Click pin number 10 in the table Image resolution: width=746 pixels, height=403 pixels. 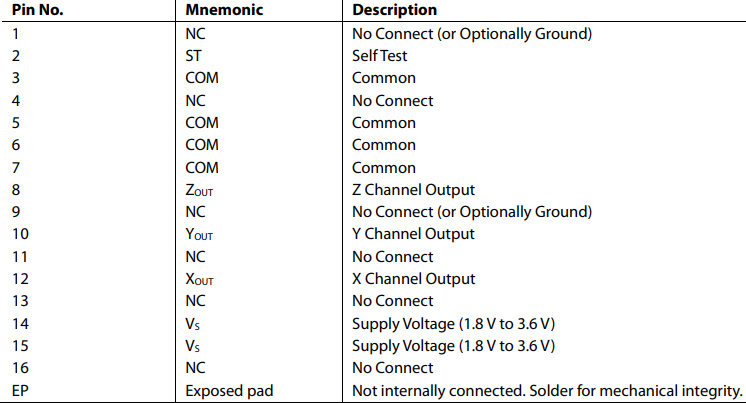click(x=20, y=234)
